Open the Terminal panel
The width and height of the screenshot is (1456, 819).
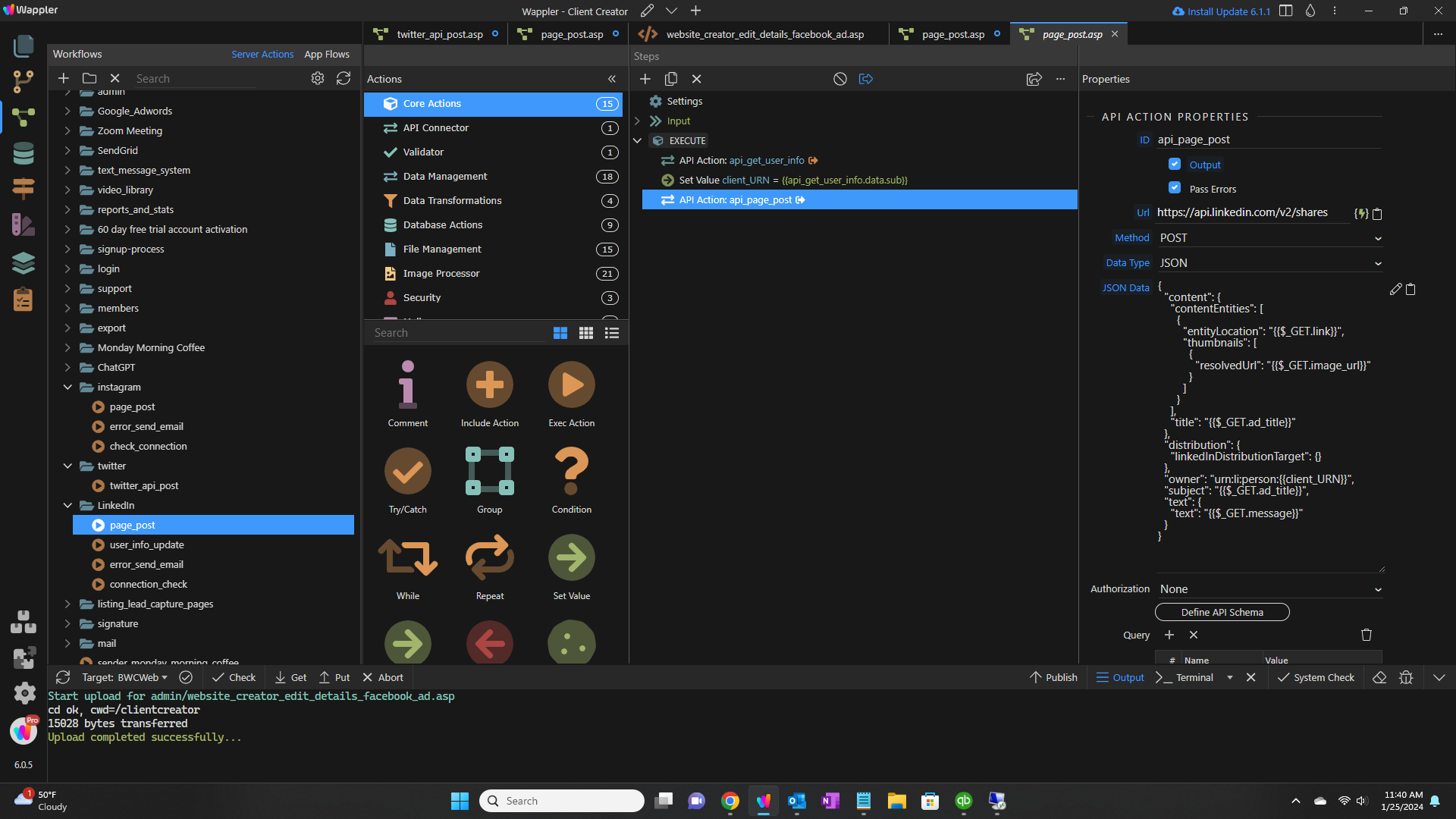[1185, 677]
